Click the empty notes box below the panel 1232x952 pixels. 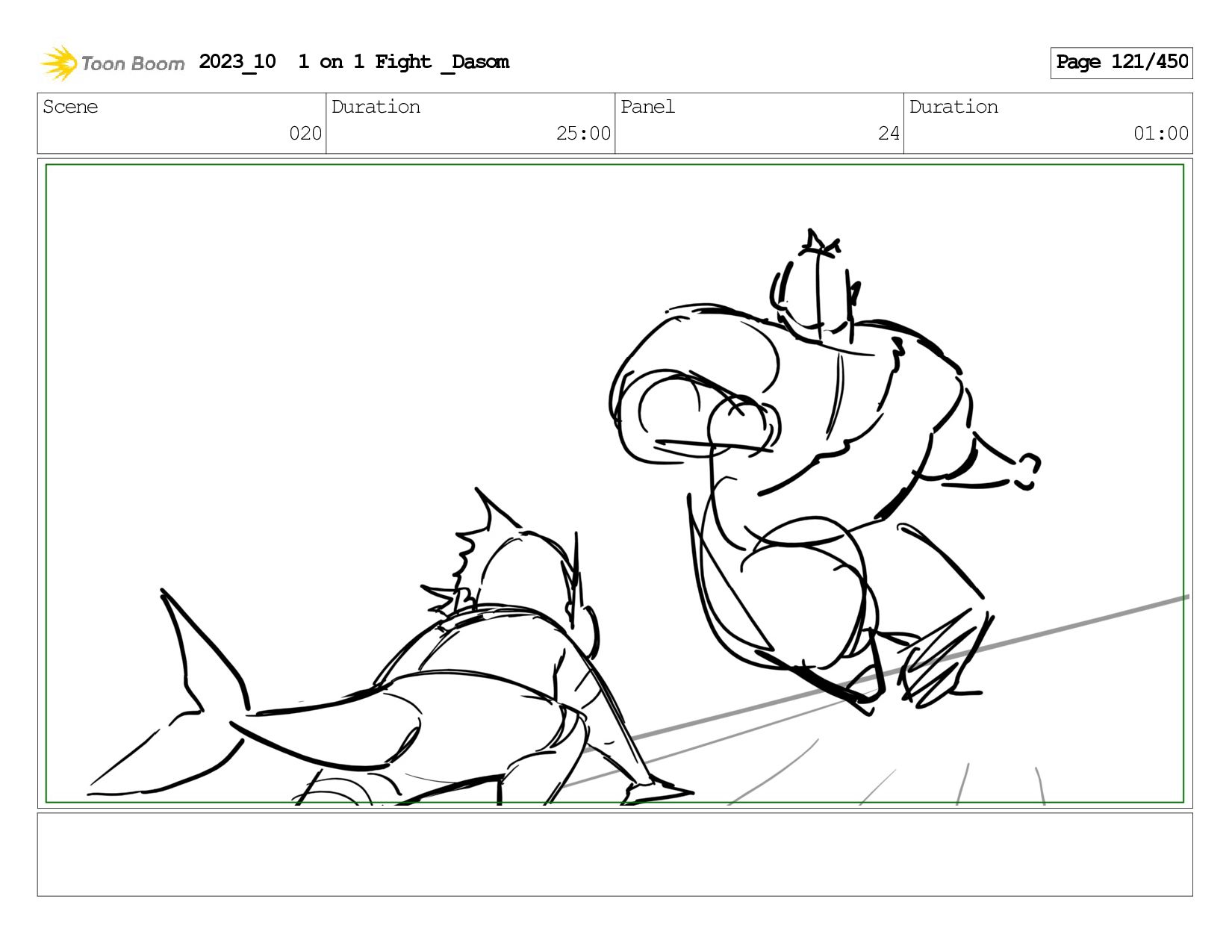click(615, 855)
